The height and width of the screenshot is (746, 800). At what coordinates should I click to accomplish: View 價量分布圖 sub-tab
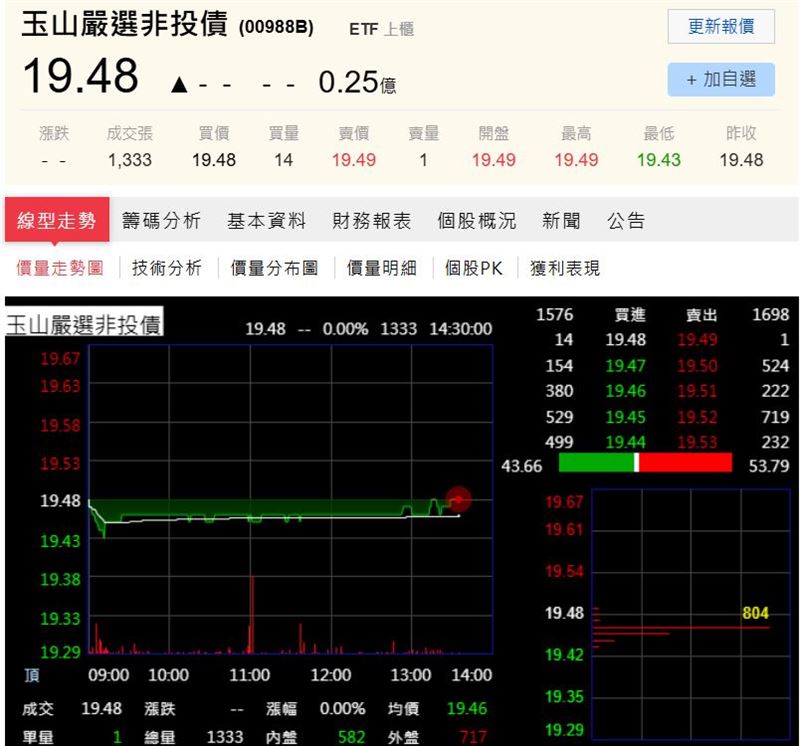(274, 267)
